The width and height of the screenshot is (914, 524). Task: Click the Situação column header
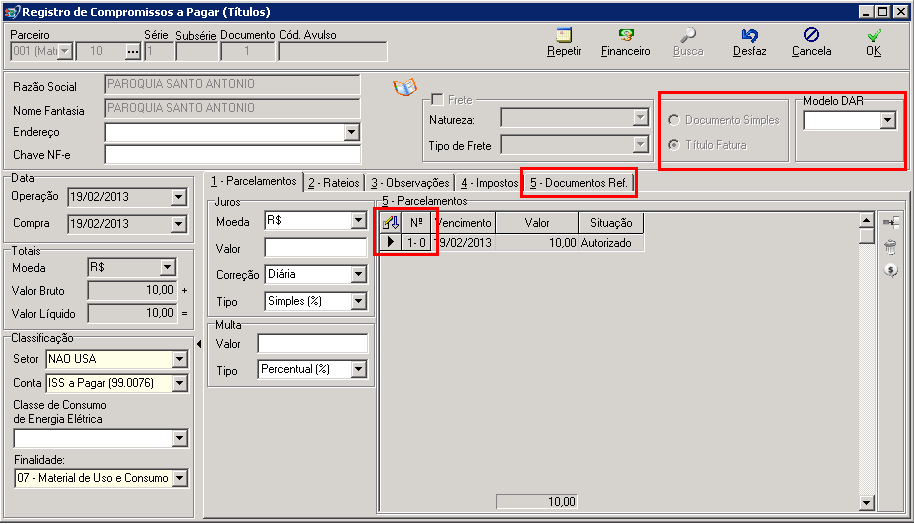611,223
